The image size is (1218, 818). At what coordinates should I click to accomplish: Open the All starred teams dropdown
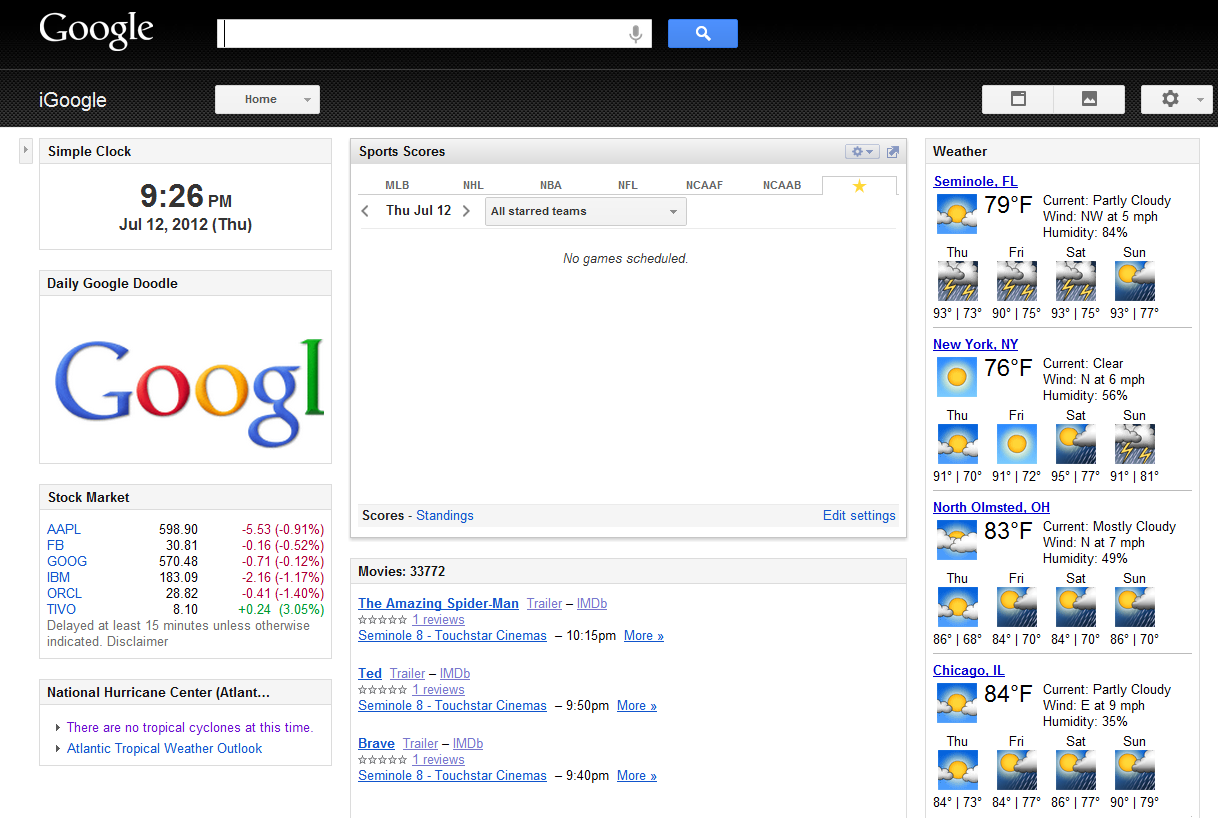click(x=585, y=211)
